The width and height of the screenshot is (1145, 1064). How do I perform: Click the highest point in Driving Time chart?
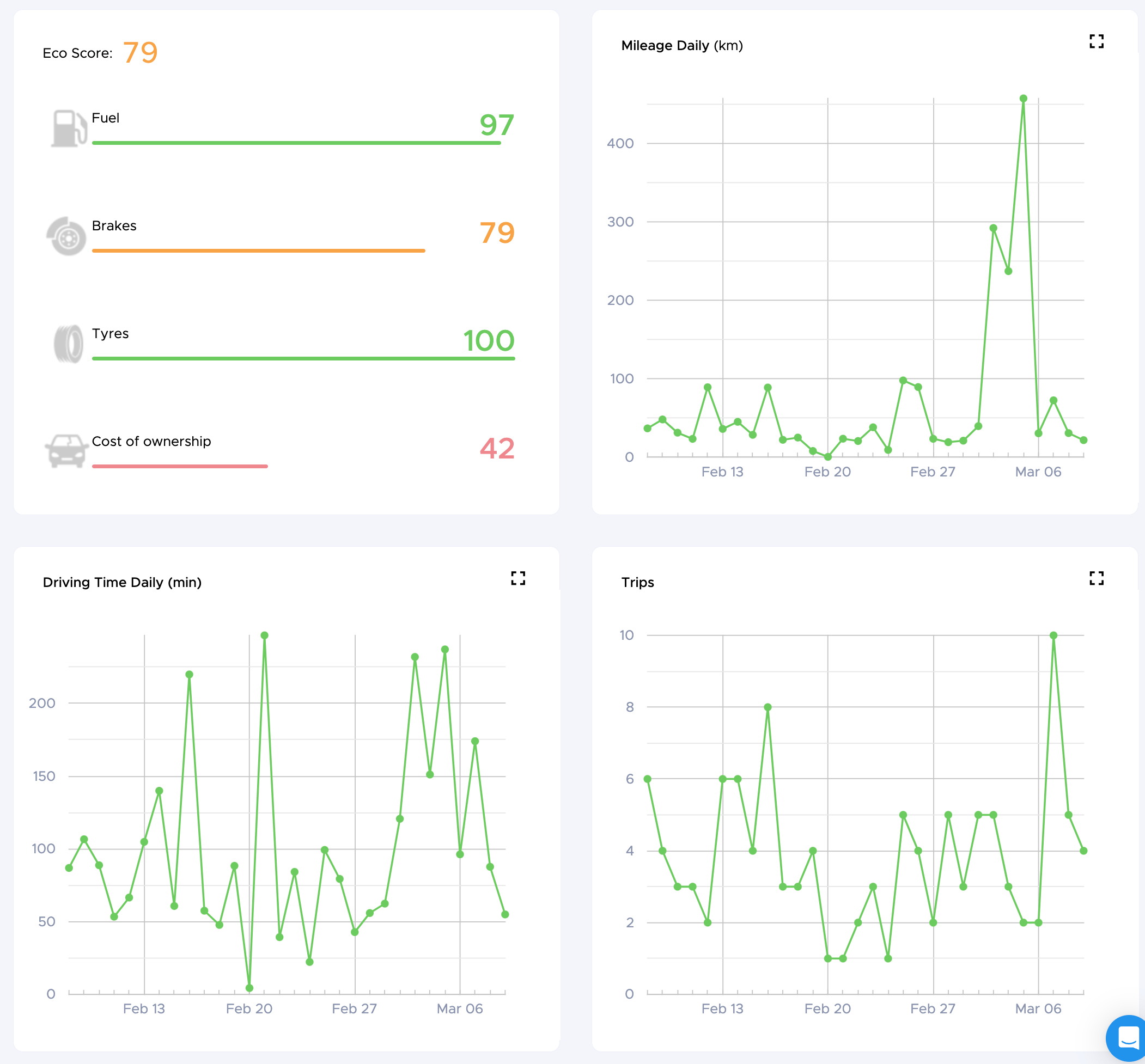[264, 635]
